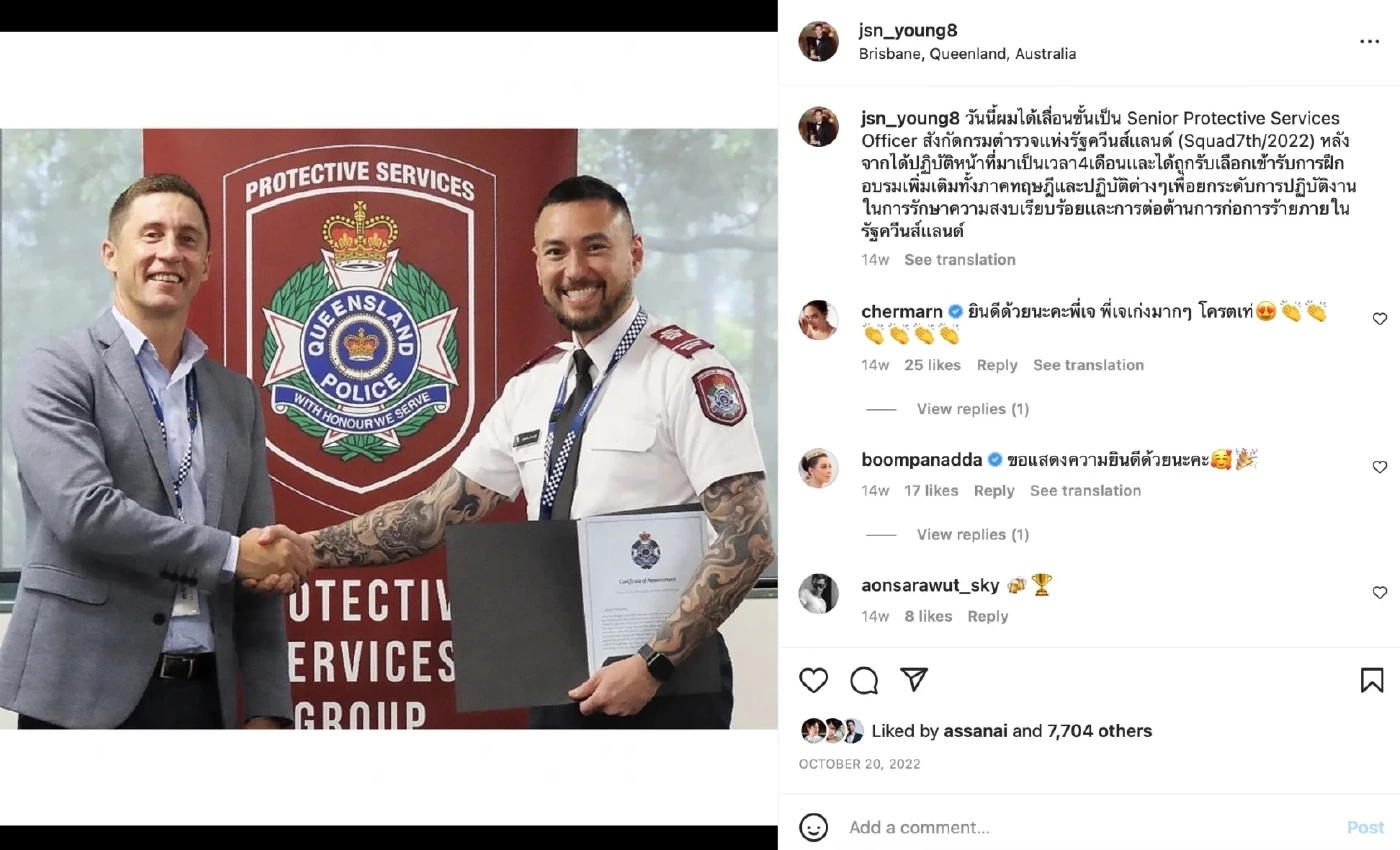Open chermarn's profile picture
The width and height of the screenshot is (1400, 850).
(818, 320)
